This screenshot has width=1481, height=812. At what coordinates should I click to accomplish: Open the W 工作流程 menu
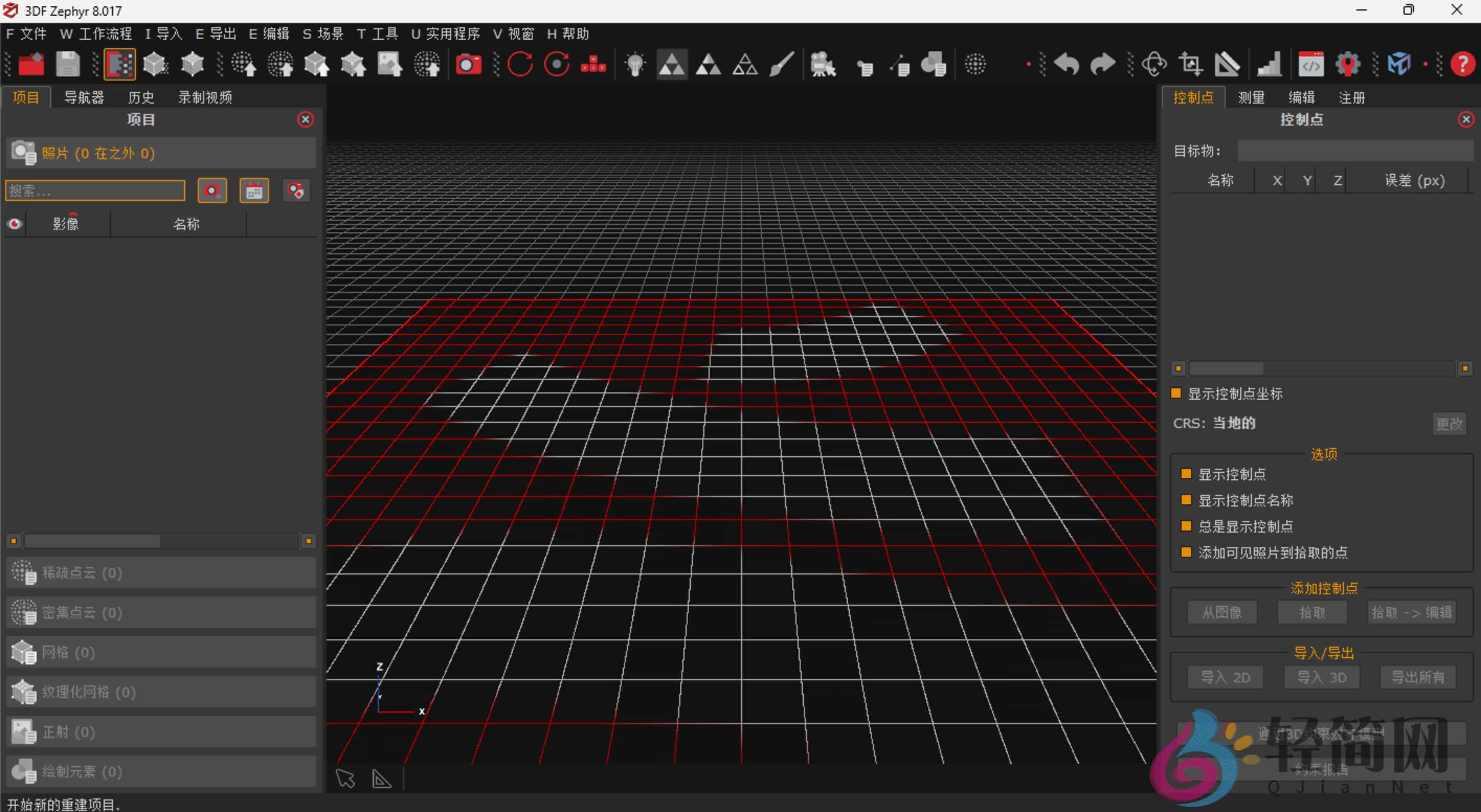(95, 34)
